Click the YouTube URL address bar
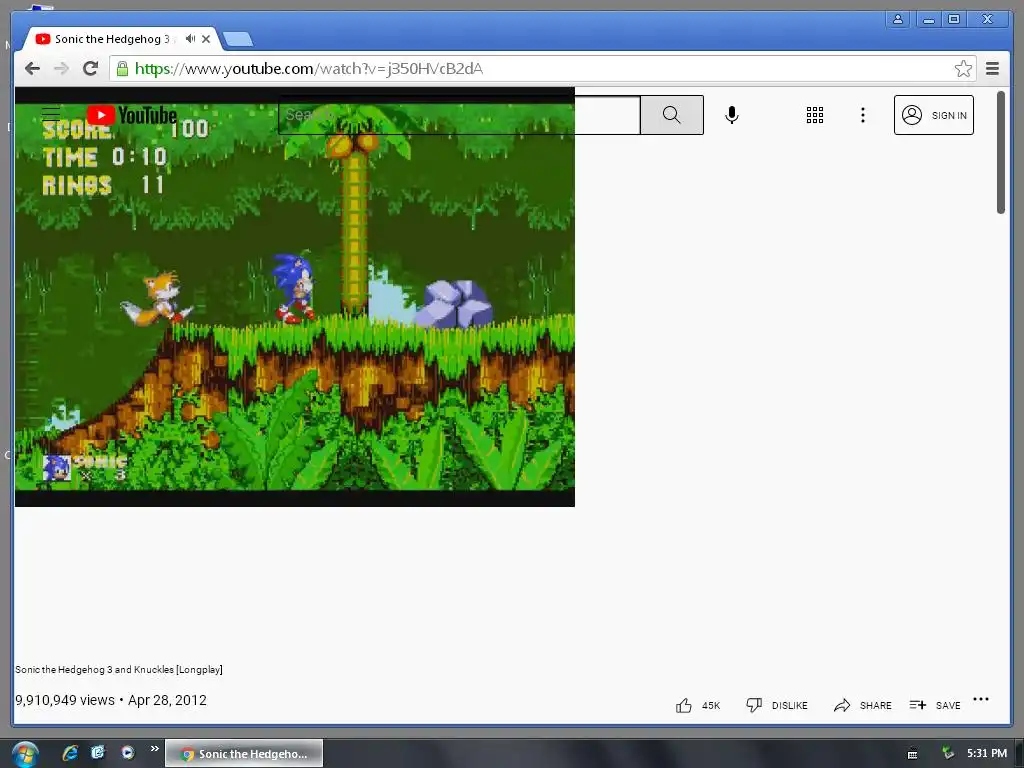 coord(543,69)
